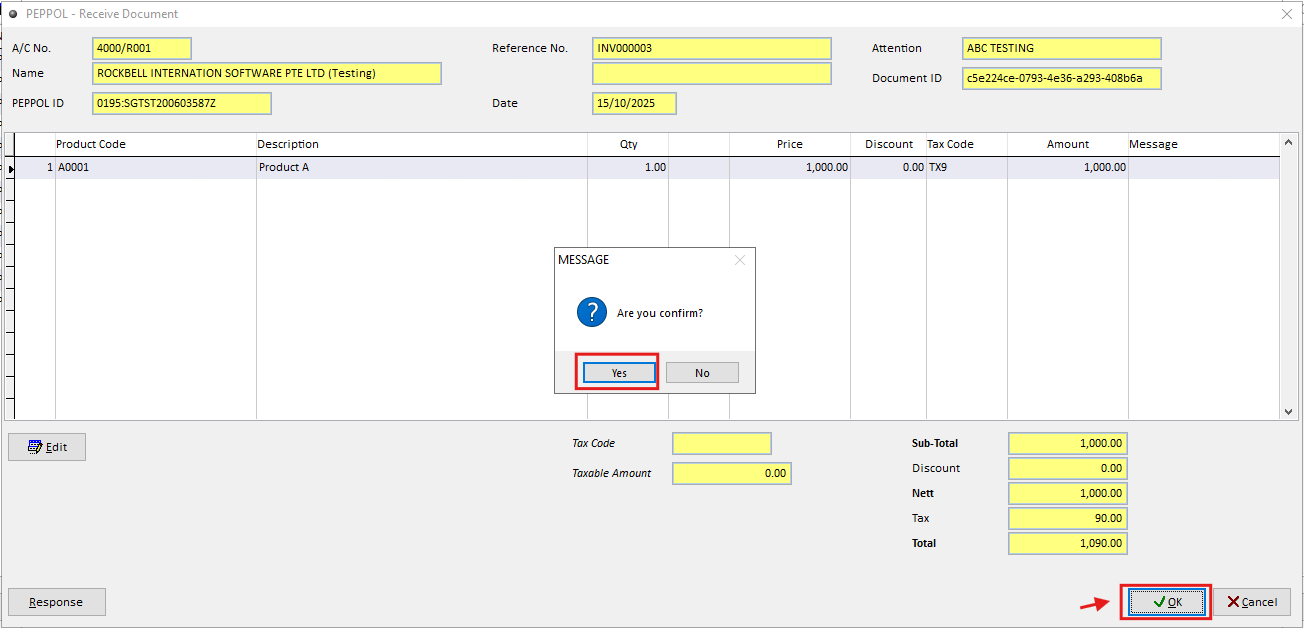
Task: Click the Message column header
Action: click(1203, 144)
